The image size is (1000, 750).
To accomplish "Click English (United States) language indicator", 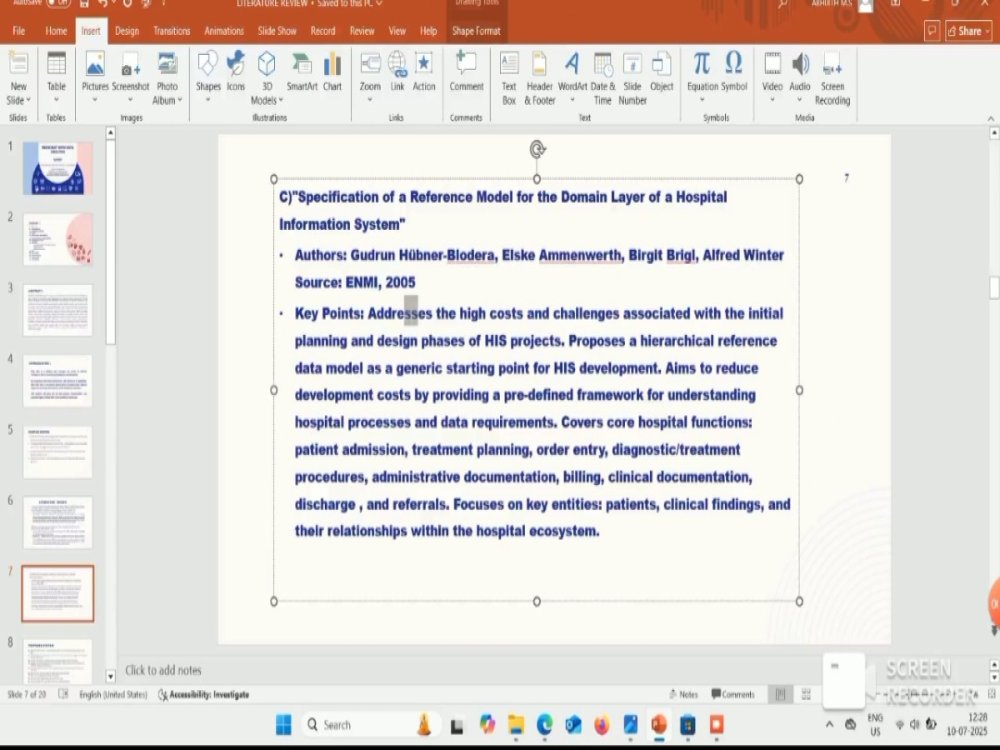I will [x=113, y=695].
